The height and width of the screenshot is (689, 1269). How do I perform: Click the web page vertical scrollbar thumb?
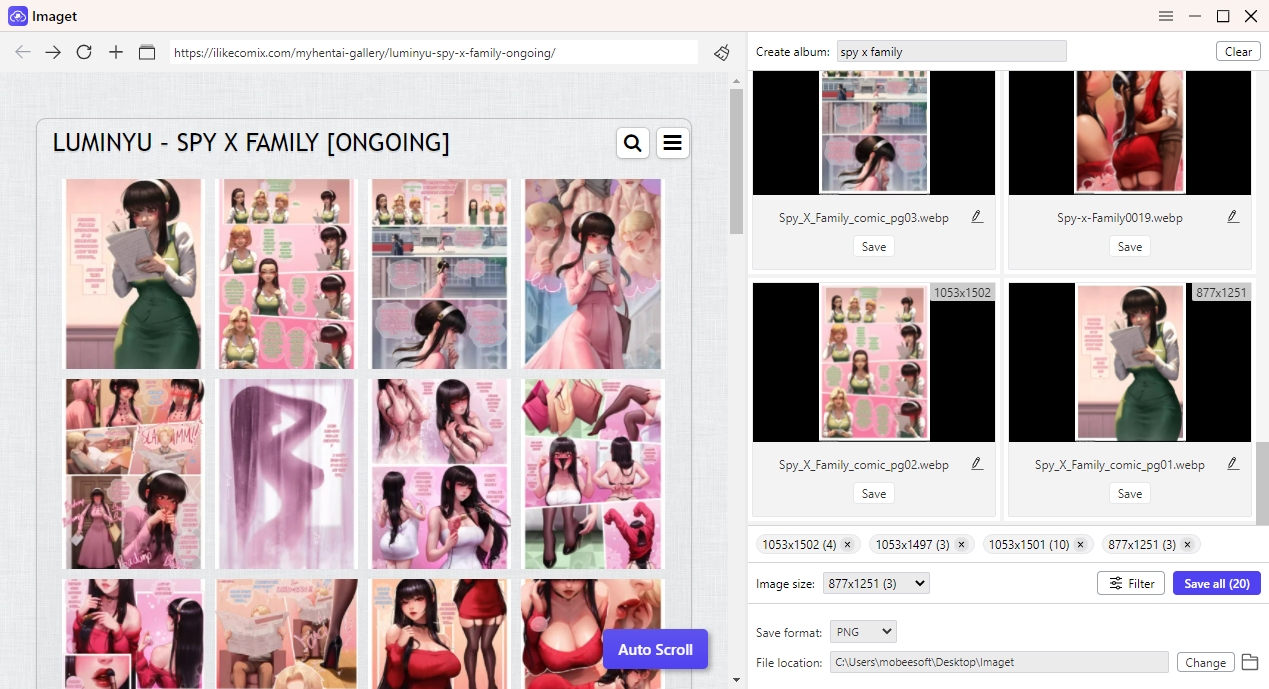(737, 161)
